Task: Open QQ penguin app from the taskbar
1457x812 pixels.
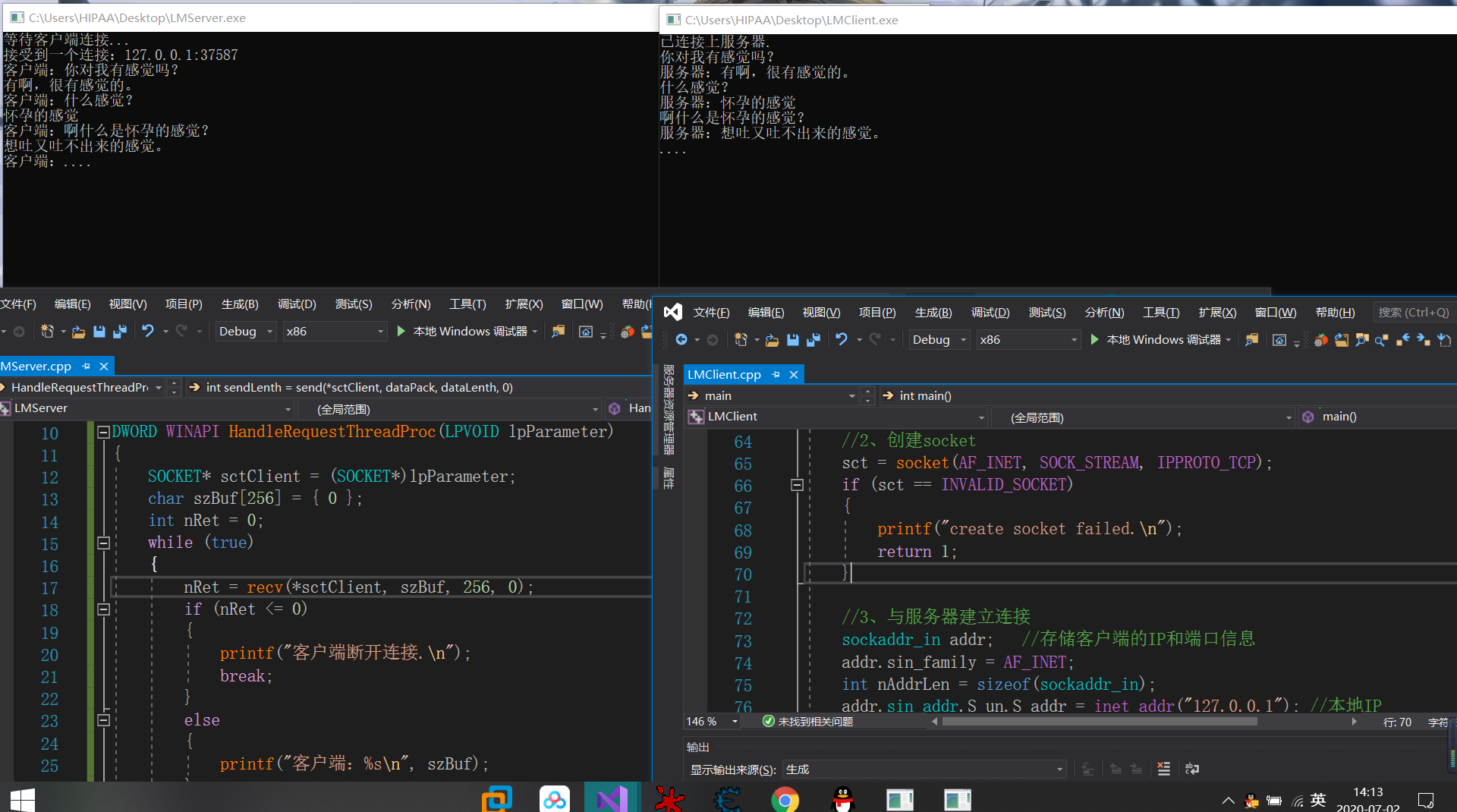Action: tap(843, 800)
